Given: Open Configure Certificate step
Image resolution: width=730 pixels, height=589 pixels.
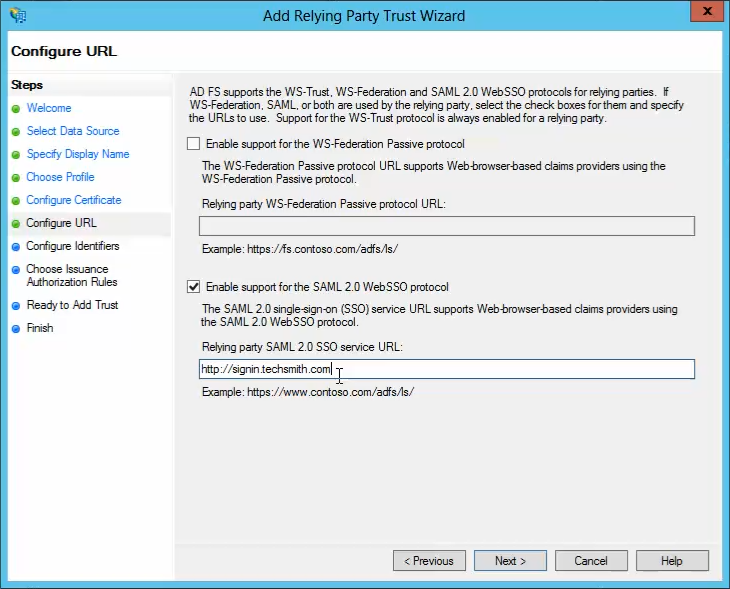Looking at the screenshot, I should 74,200.
